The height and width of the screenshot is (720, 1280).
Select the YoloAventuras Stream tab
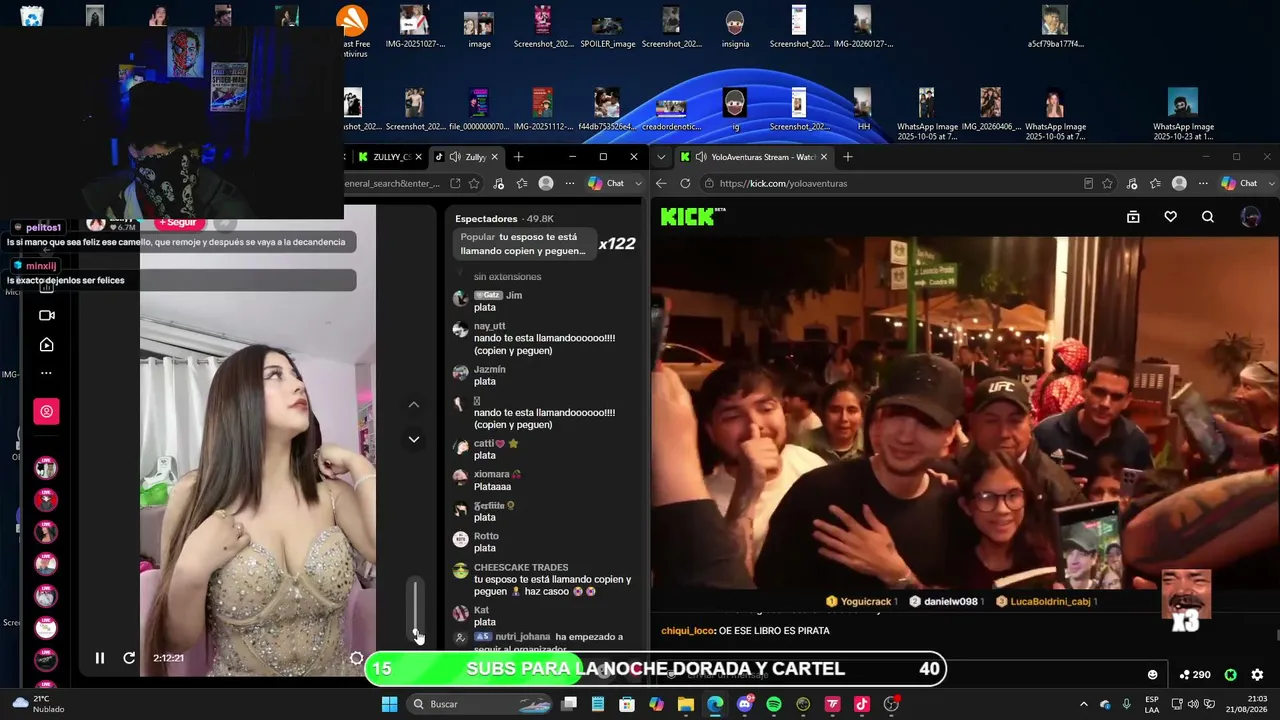(x=754, y=157)
